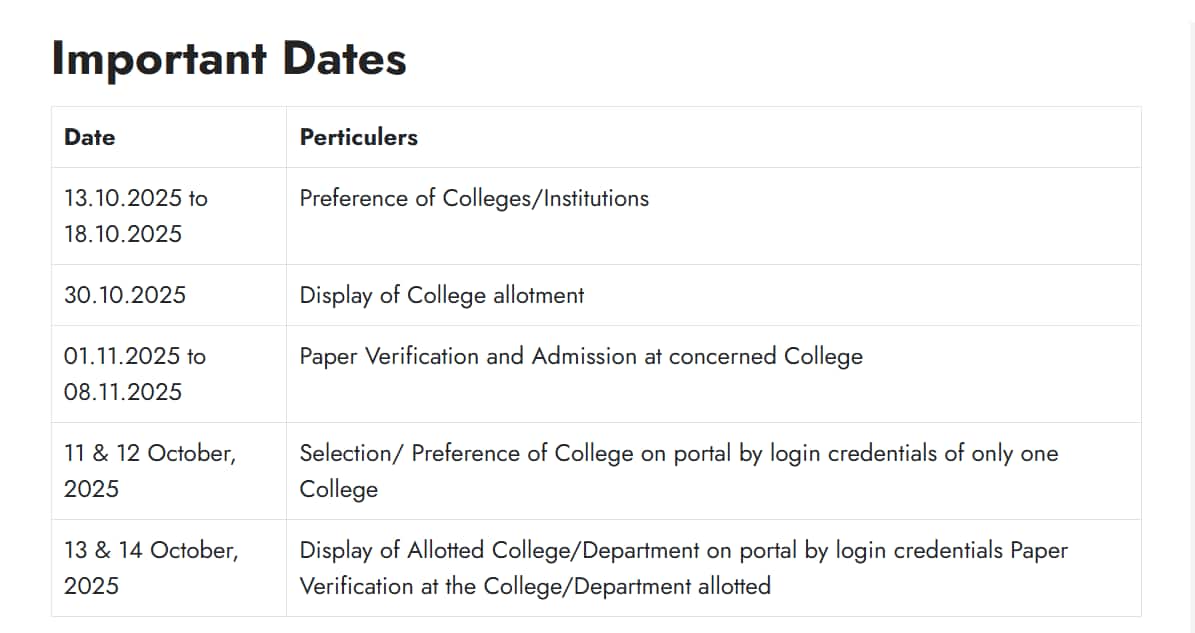The width and height of the screenshot is (1195, 633).
Task: Select the Date column header
Action: (x=89, y=137)
